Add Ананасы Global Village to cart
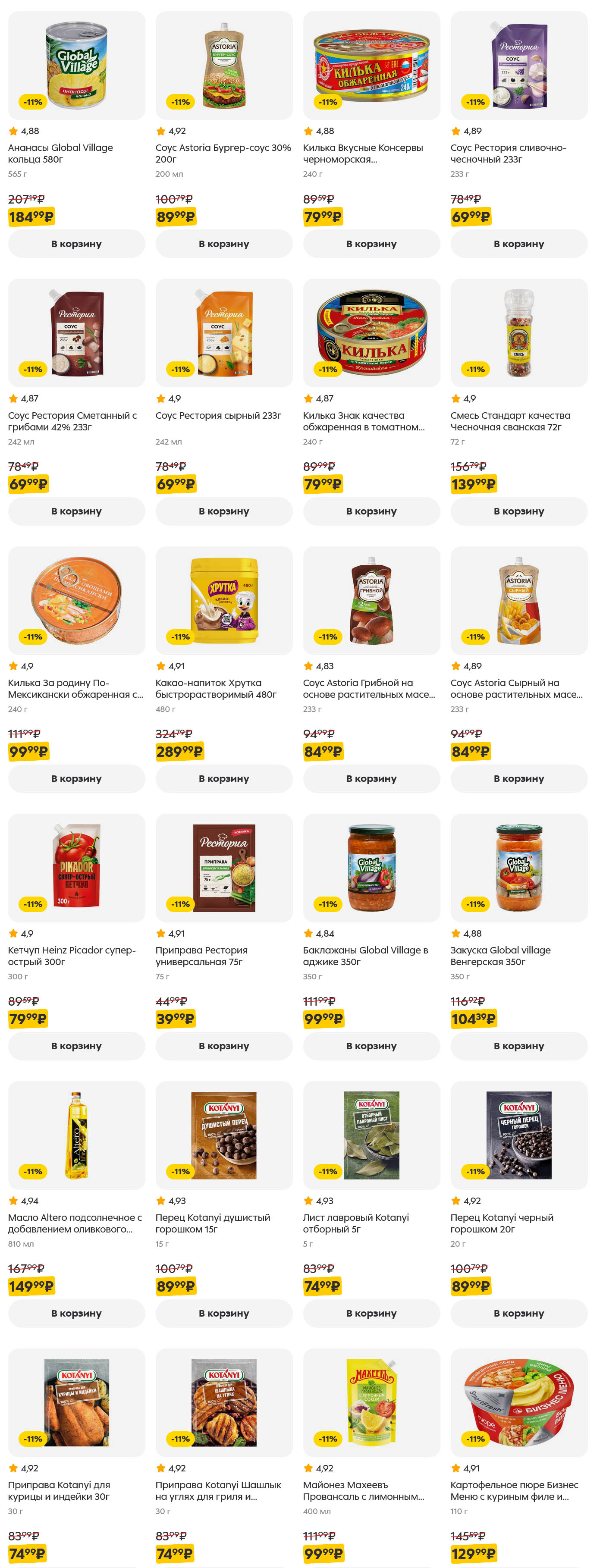The height and width of the screenshot is (1568, 603). pyautogui.click(x=76, y=244)
